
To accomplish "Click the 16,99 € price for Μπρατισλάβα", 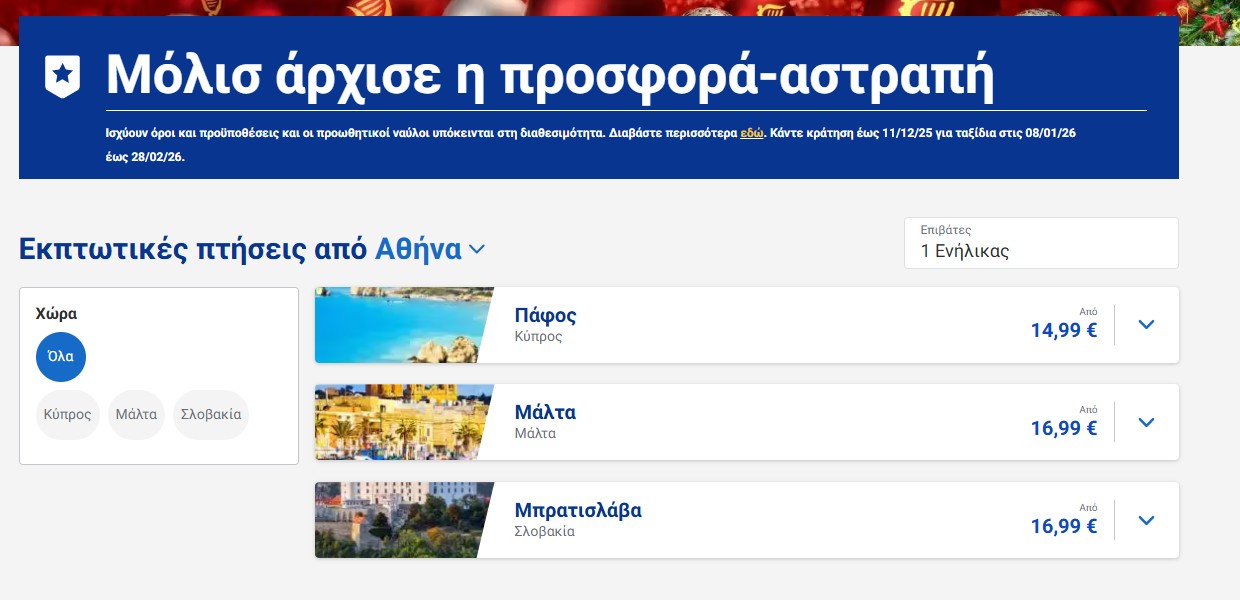I will click(x=1063, y=526).
